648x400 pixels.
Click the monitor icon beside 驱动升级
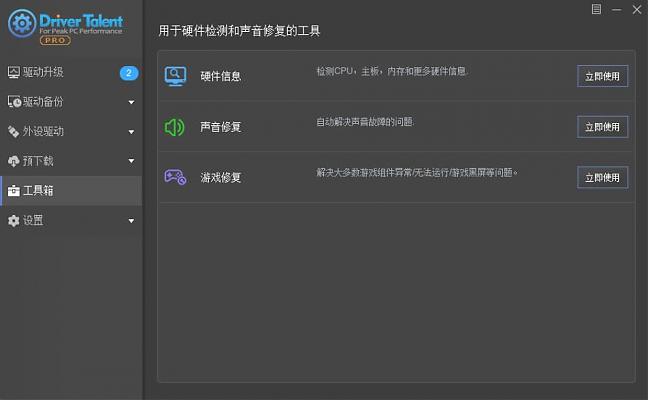[x=13, y=72]
